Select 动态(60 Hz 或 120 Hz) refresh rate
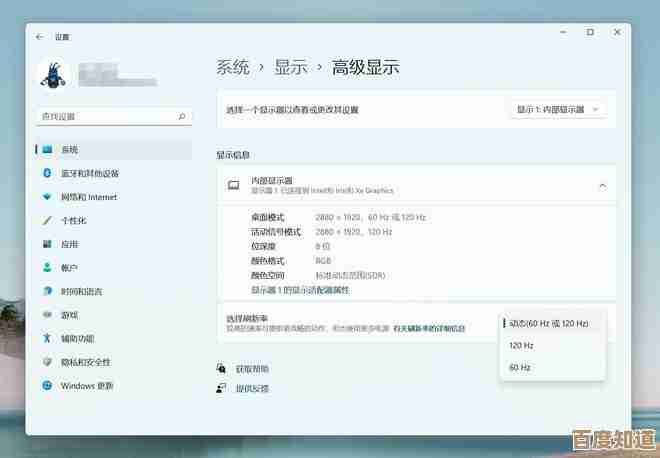Image resolution: width=660 pixels, height=458 pixels. (553, 323)
